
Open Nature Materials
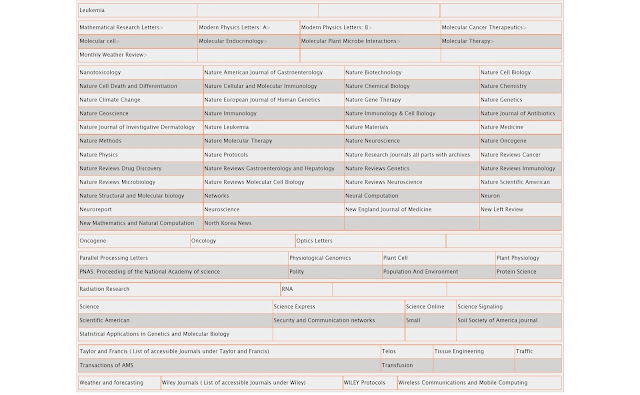(x=367, y=127)
